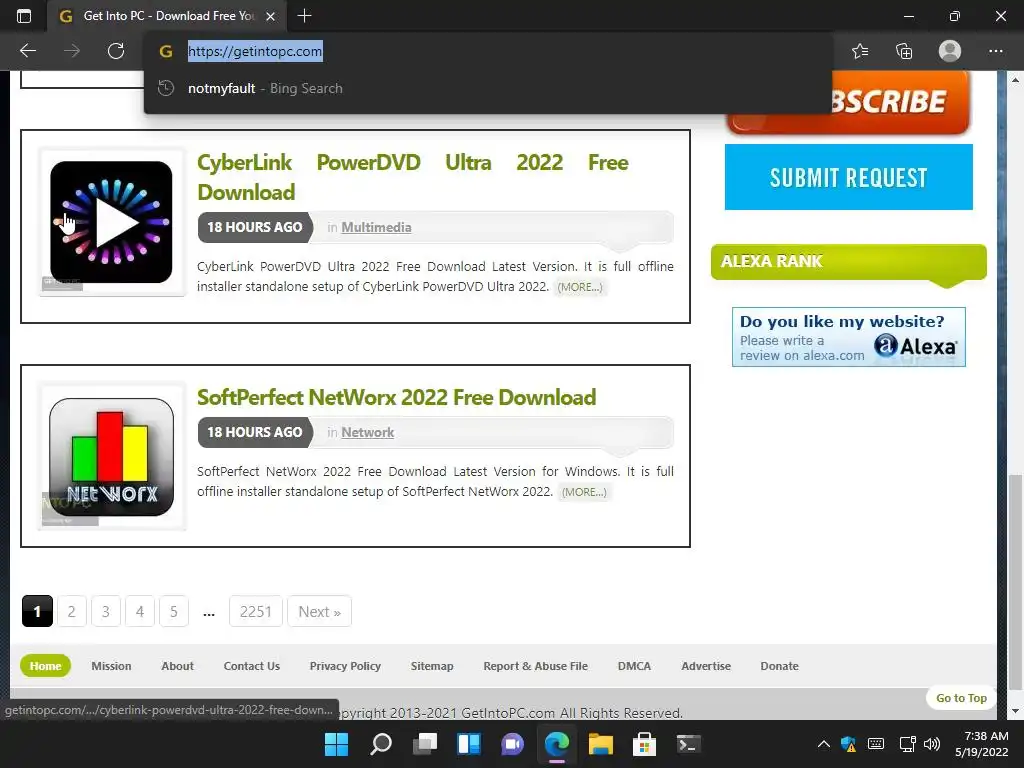Open the Favorites star icon
Viewport: 1024px width, 768px height.
coord(860,51)
